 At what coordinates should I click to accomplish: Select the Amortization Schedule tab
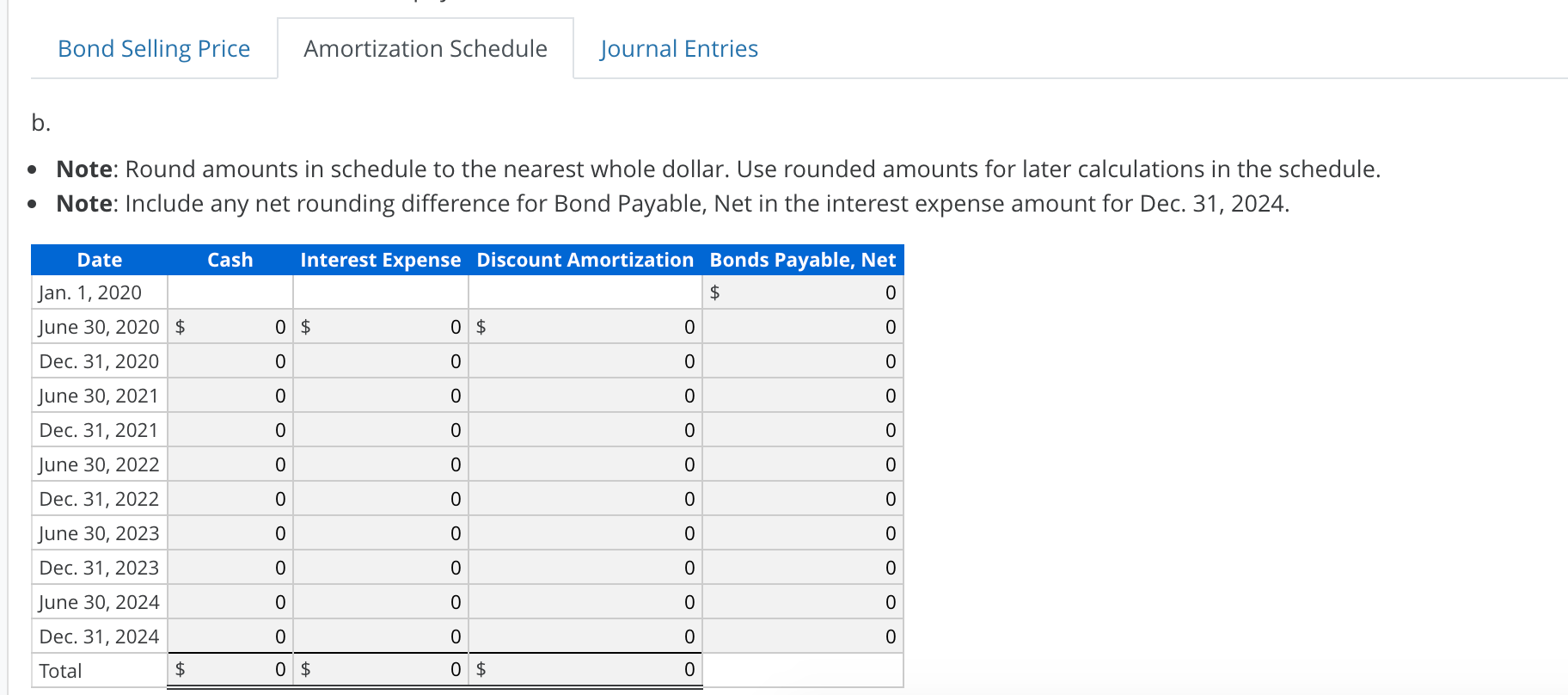pos(424,49)
